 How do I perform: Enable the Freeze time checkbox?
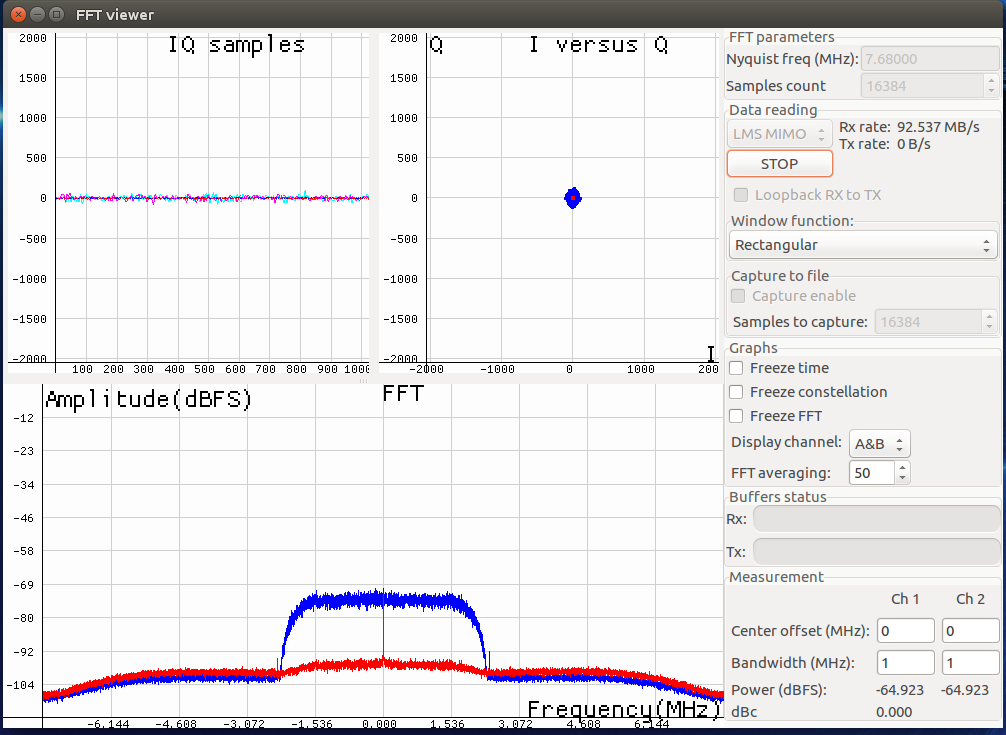[737, 368]
